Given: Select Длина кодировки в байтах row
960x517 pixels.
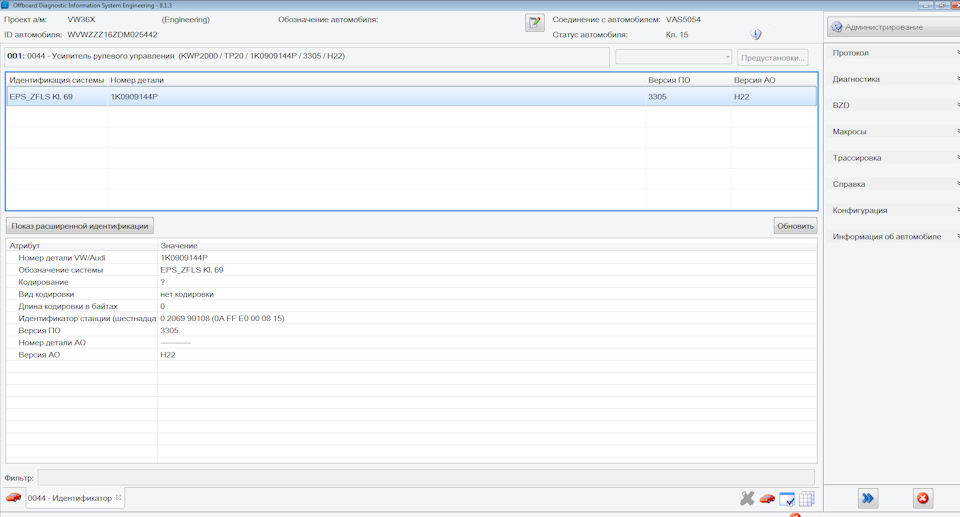Looking at the screenshot, I should (411, 306).
